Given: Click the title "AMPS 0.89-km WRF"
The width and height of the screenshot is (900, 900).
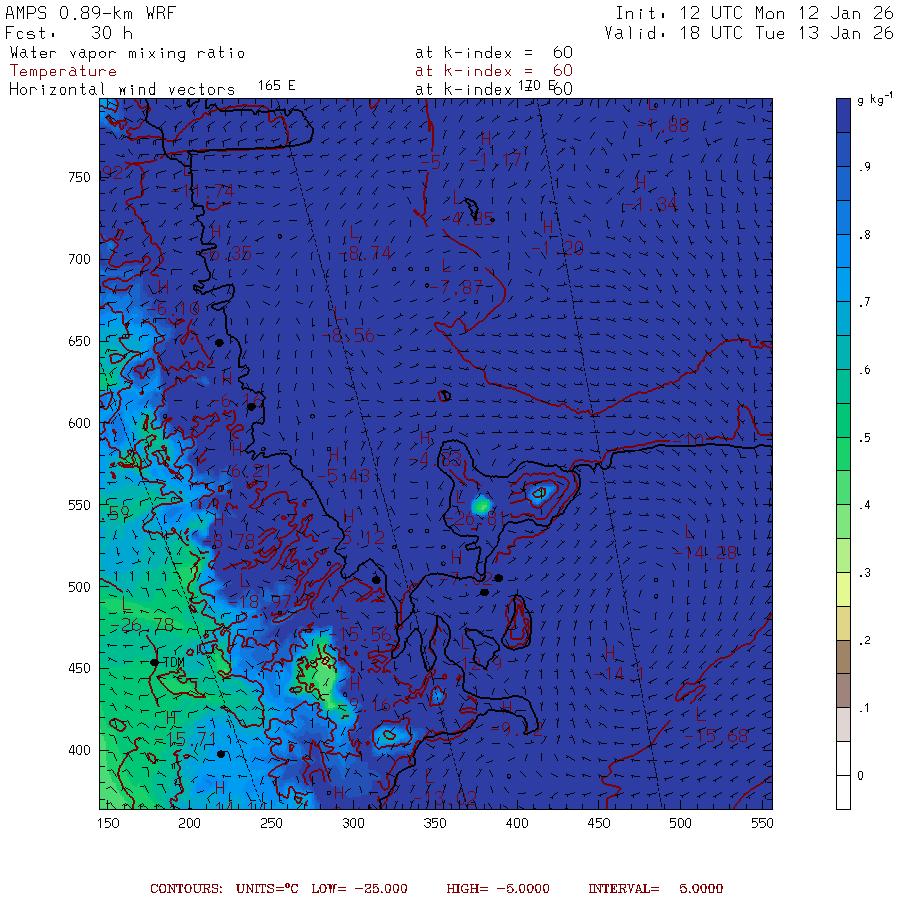Looking at the screenshot, I should coord(90,13).
